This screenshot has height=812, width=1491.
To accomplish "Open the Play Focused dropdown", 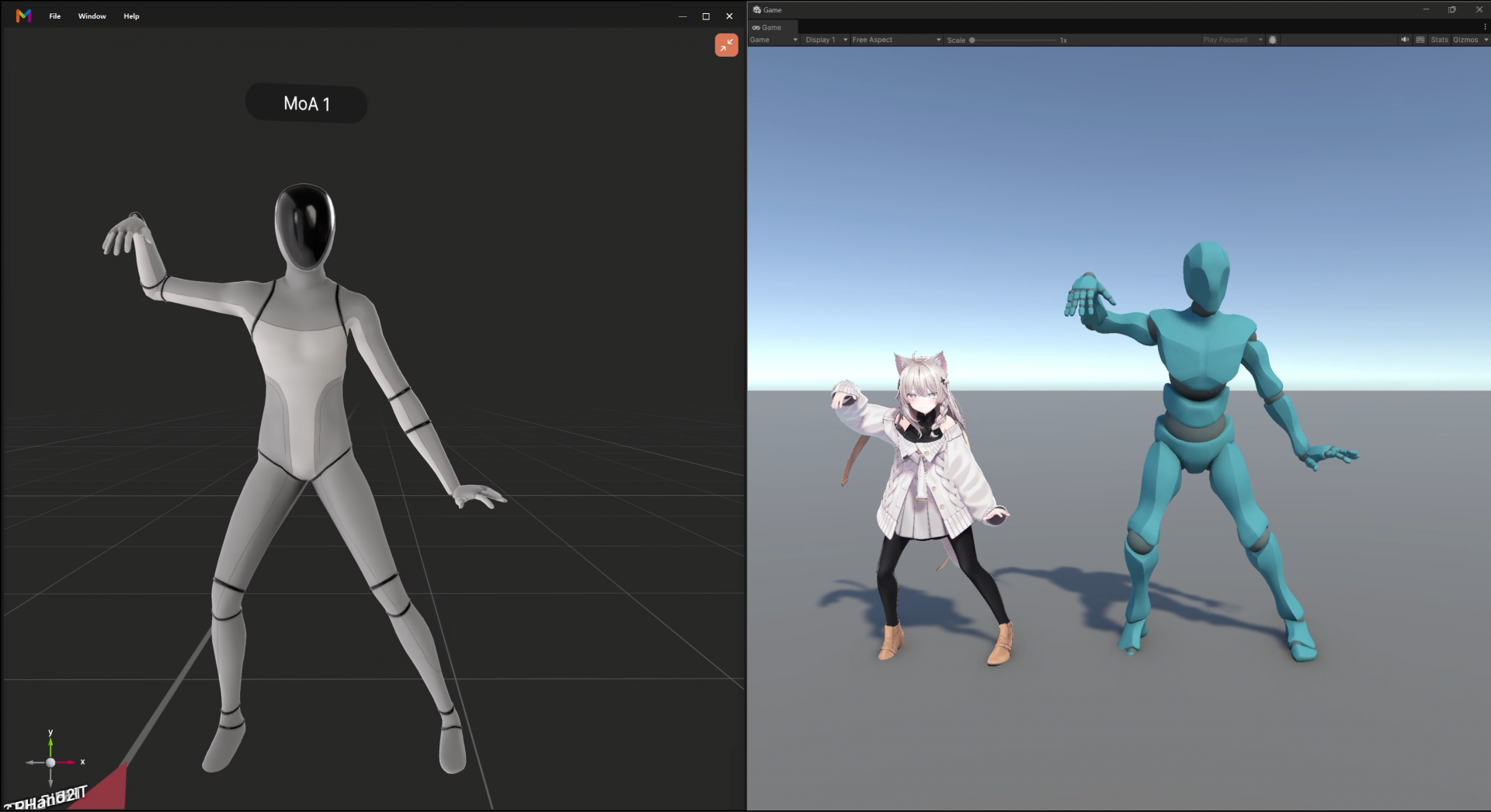I will 1231,40.
